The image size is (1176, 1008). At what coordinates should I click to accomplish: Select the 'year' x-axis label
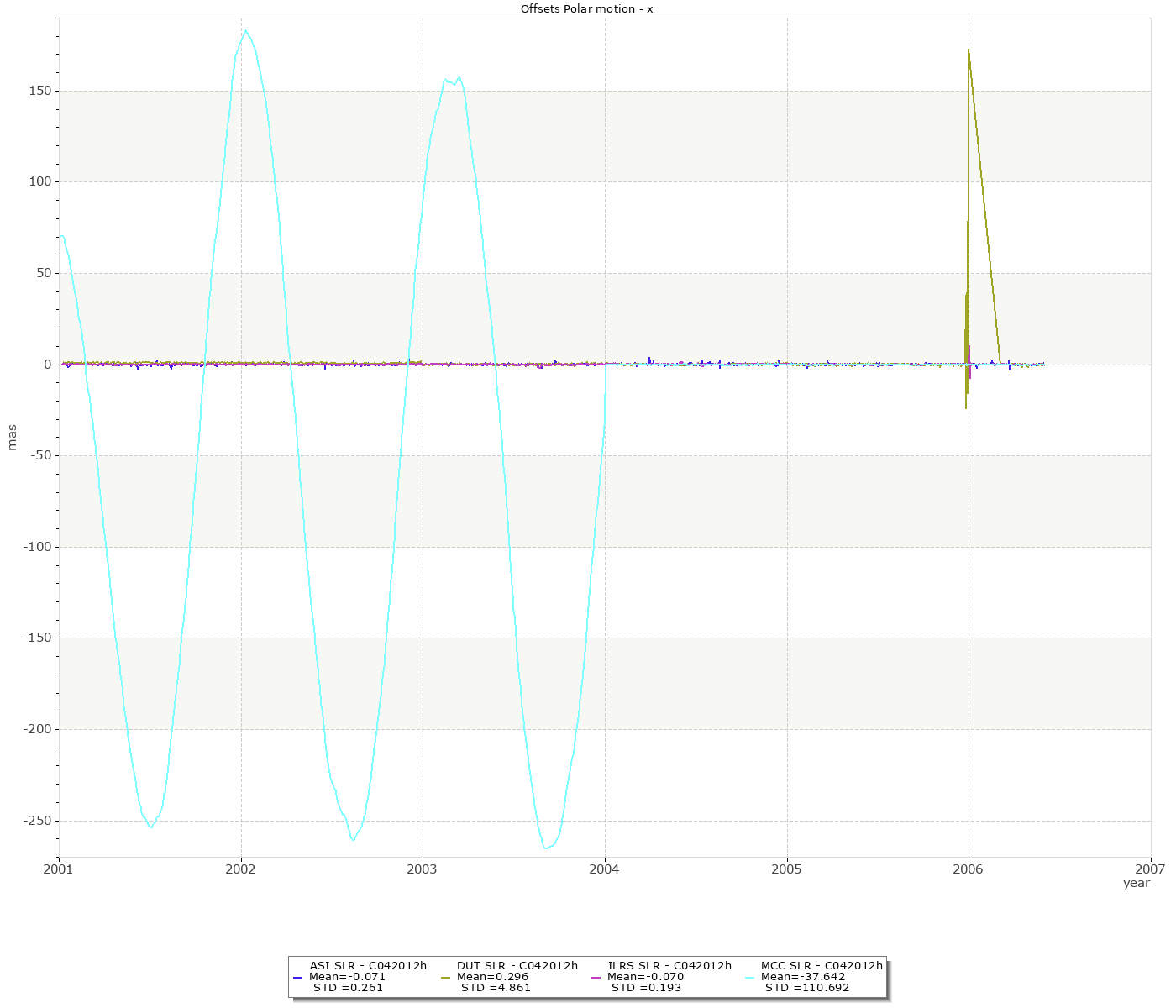(x=1136, y=883)
